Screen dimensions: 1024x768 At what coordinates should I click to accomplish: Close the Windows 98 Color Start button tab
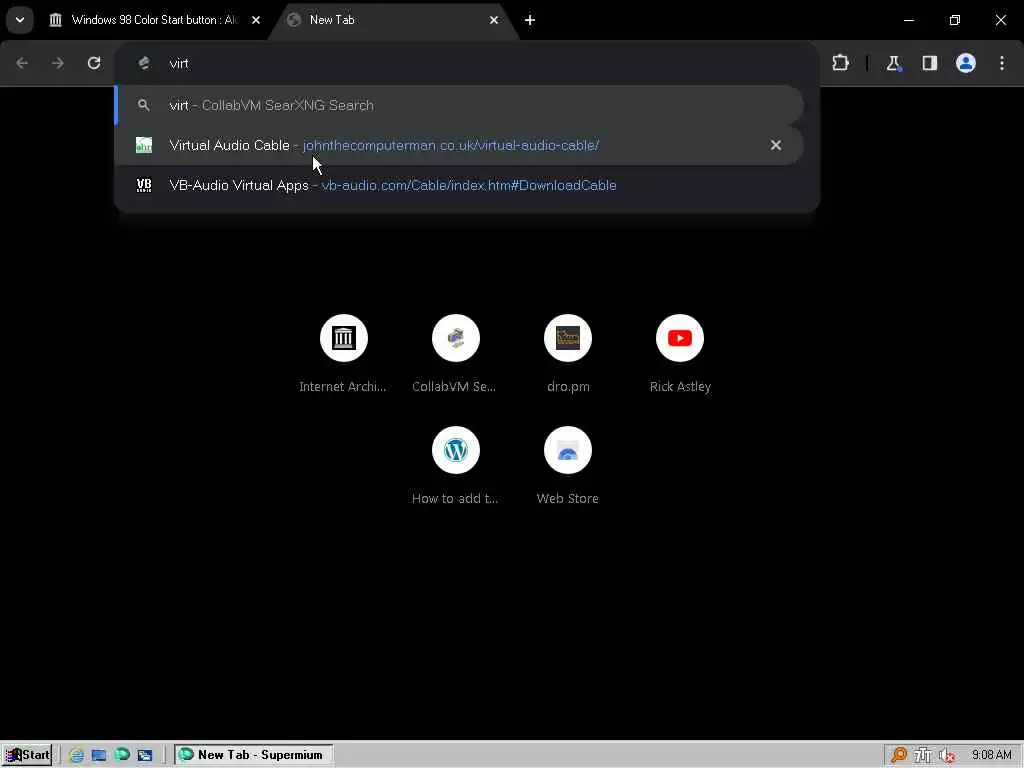256,20
